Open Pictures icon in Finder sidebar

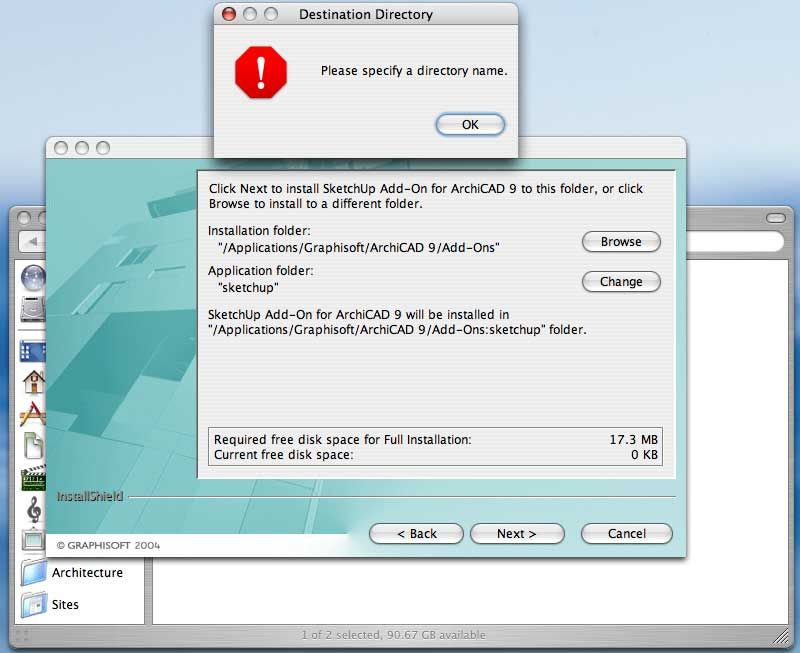34,540
